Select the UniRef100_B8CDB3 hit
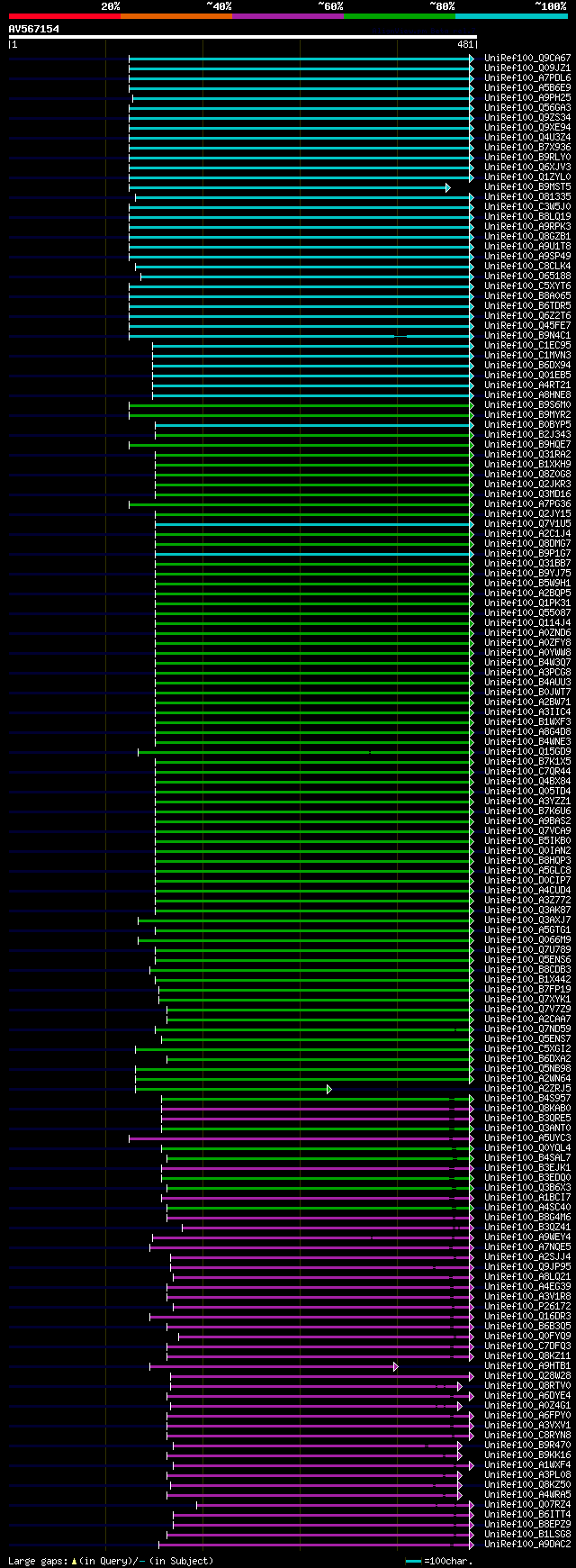Image resolution: width=576 pixels, height=1568 pixels. (527, 970)
